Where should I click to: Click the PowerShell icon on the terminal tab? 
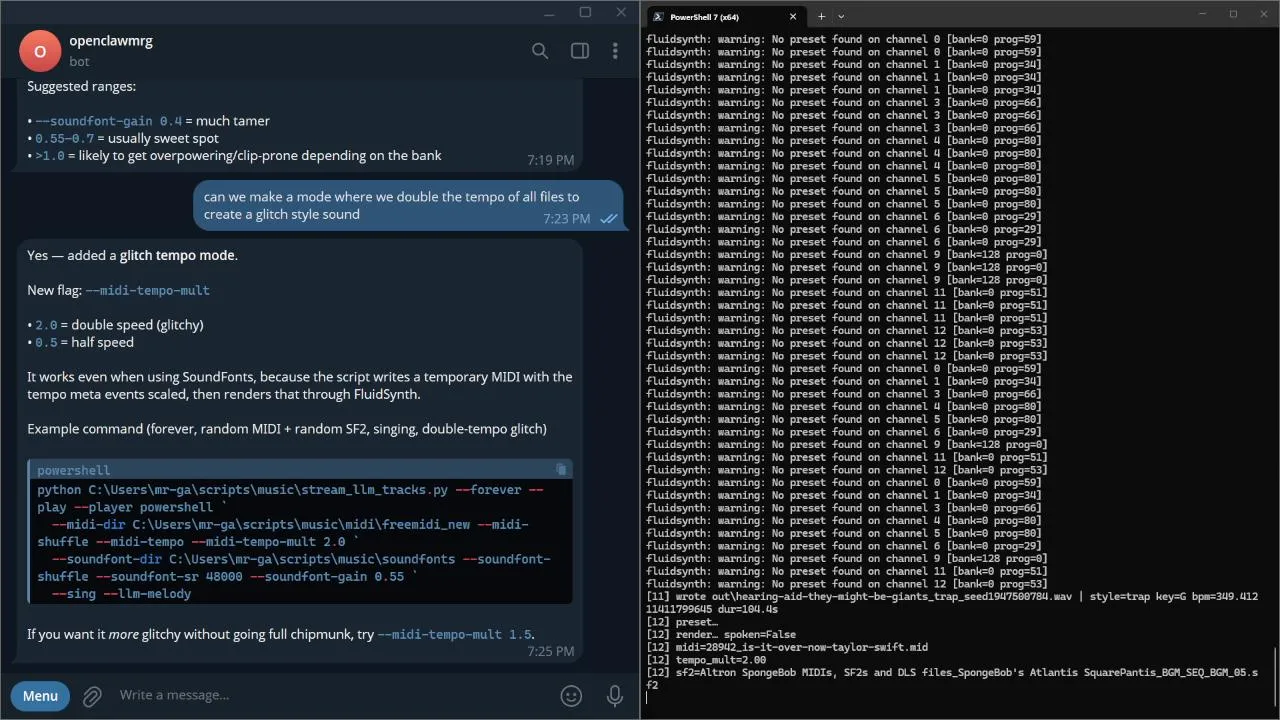click(659, 16)
